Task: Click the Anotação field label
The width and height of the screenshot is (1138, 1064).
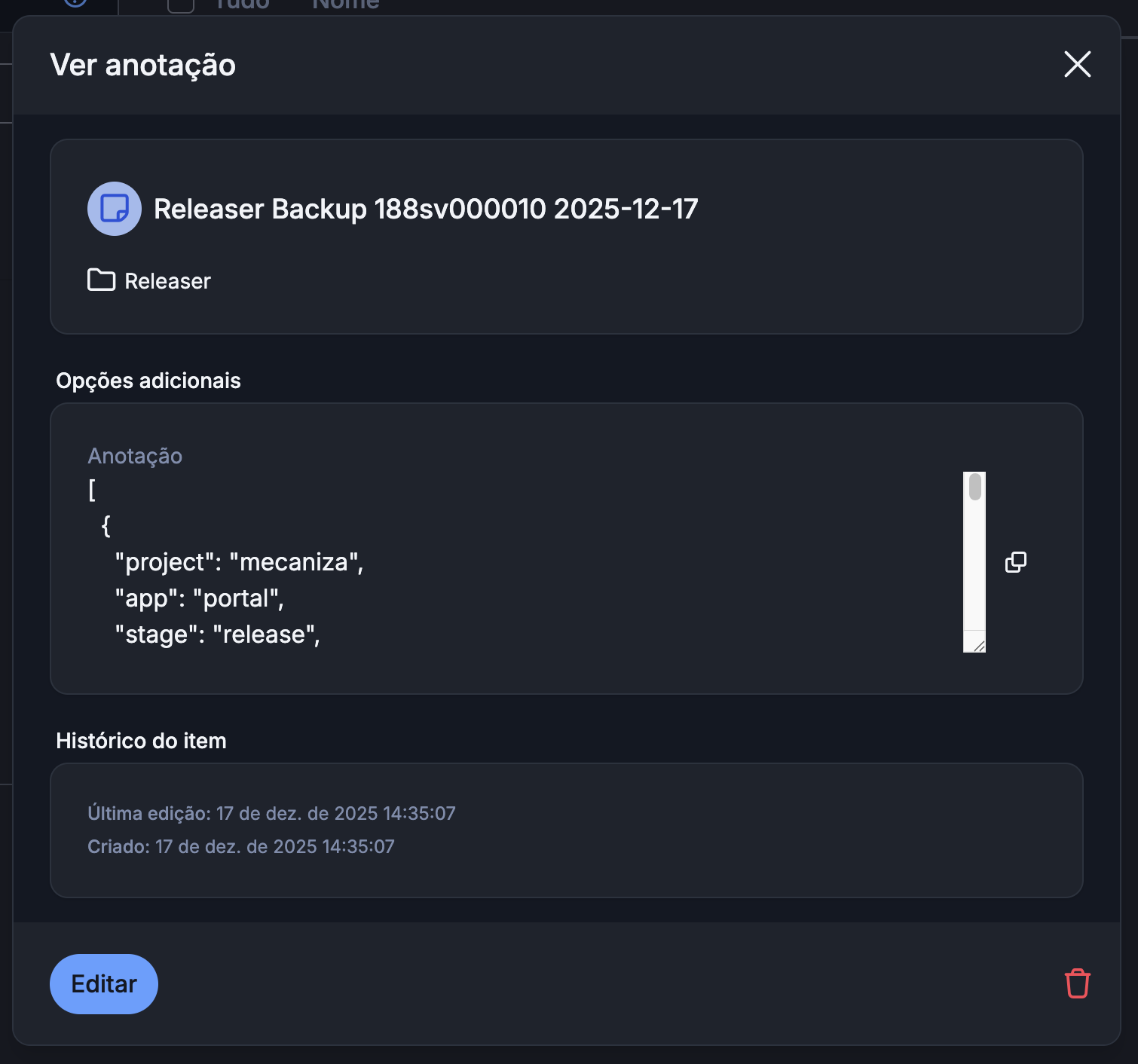Action: [x=135, y=455]
